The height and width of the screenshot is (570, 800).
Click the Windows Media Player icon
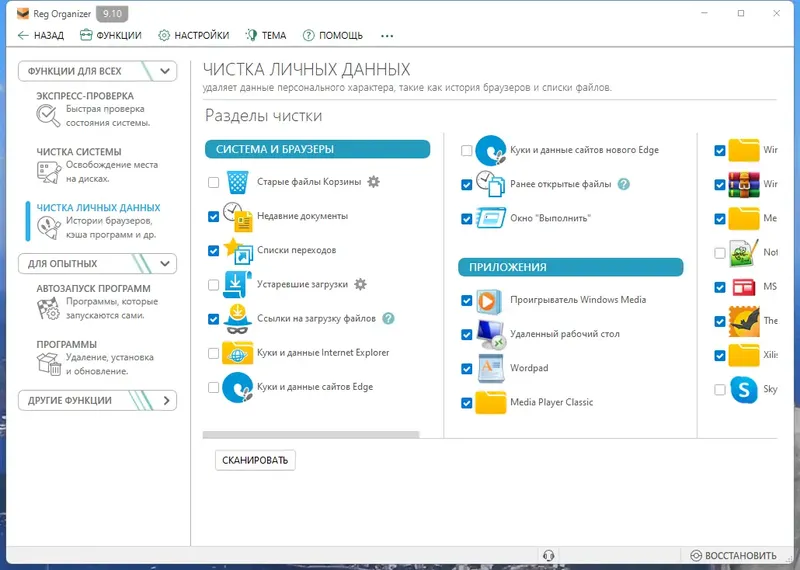(489, 301)
